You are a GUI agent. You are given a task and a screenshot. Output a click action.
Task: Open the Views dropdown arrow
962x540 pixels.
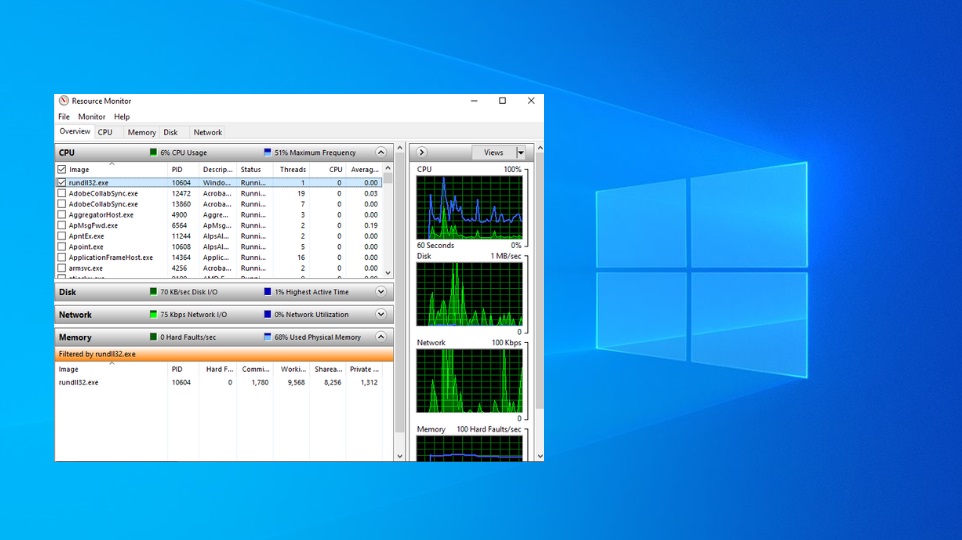520,152
